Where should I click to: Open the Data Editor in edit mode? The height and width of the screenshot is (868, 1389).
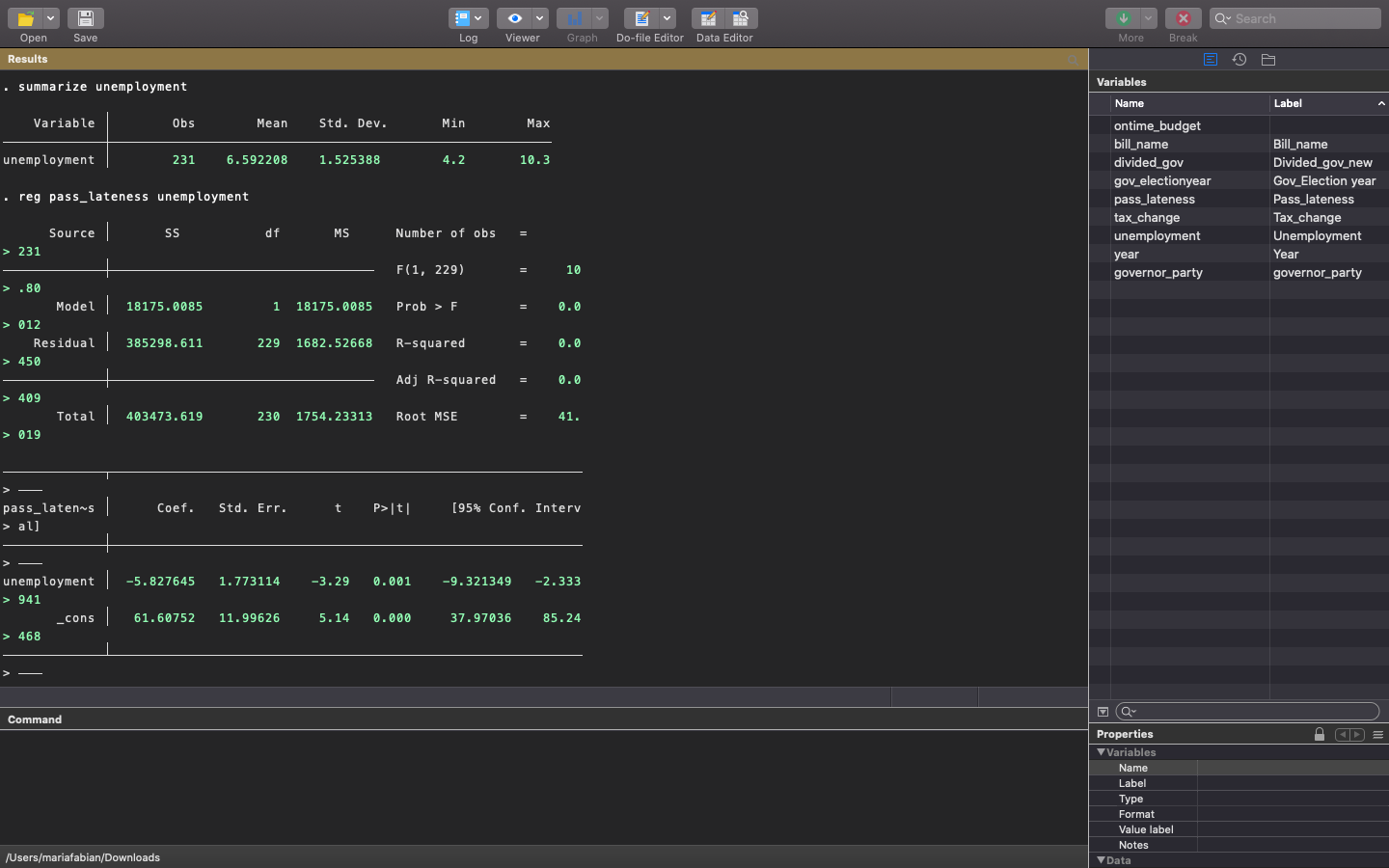708,18
